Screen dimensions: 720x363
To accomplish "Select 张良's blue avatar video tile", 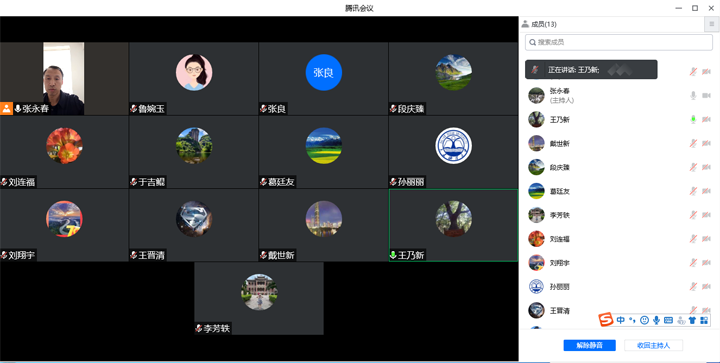I will tap(324, 78).
